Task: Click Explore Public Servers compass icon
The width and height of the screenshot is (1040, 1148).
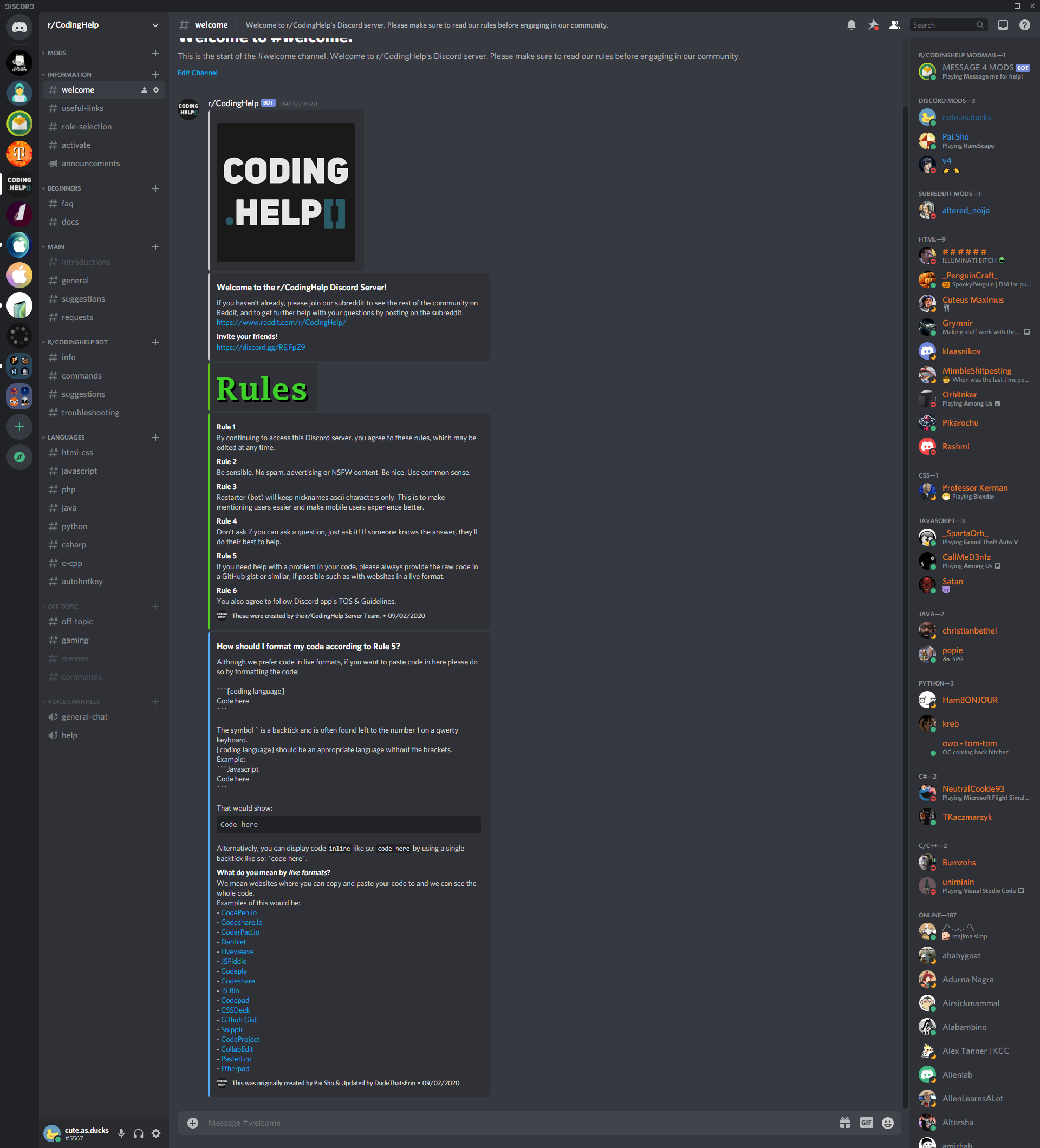Action: point(19,456)
